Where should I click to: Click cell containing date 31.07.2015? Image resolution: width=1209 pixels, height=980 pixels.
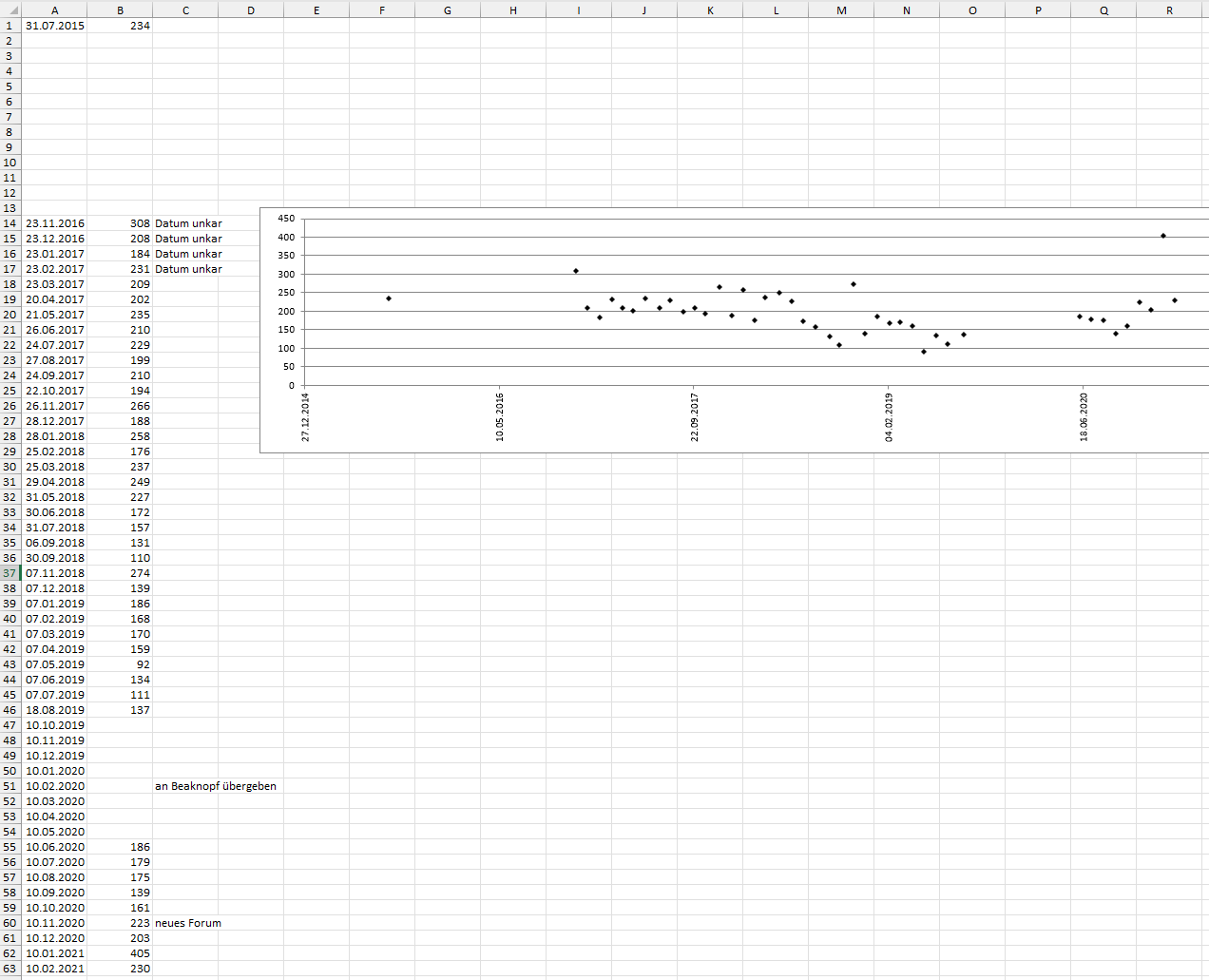[54, 26]
